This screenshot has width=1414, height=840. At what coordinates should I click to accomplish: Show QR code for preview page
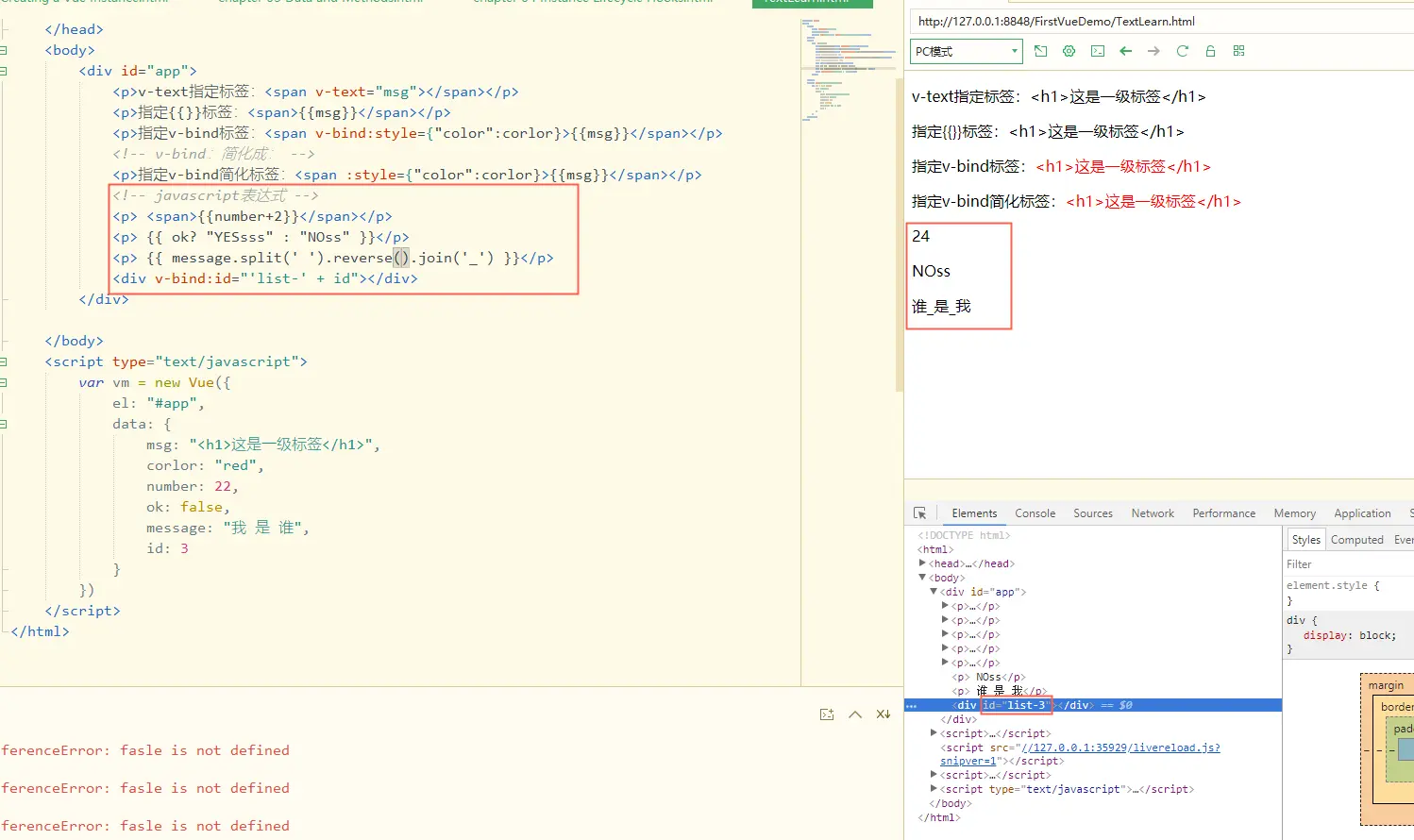pyautogui.click(x=1238, y=51)
